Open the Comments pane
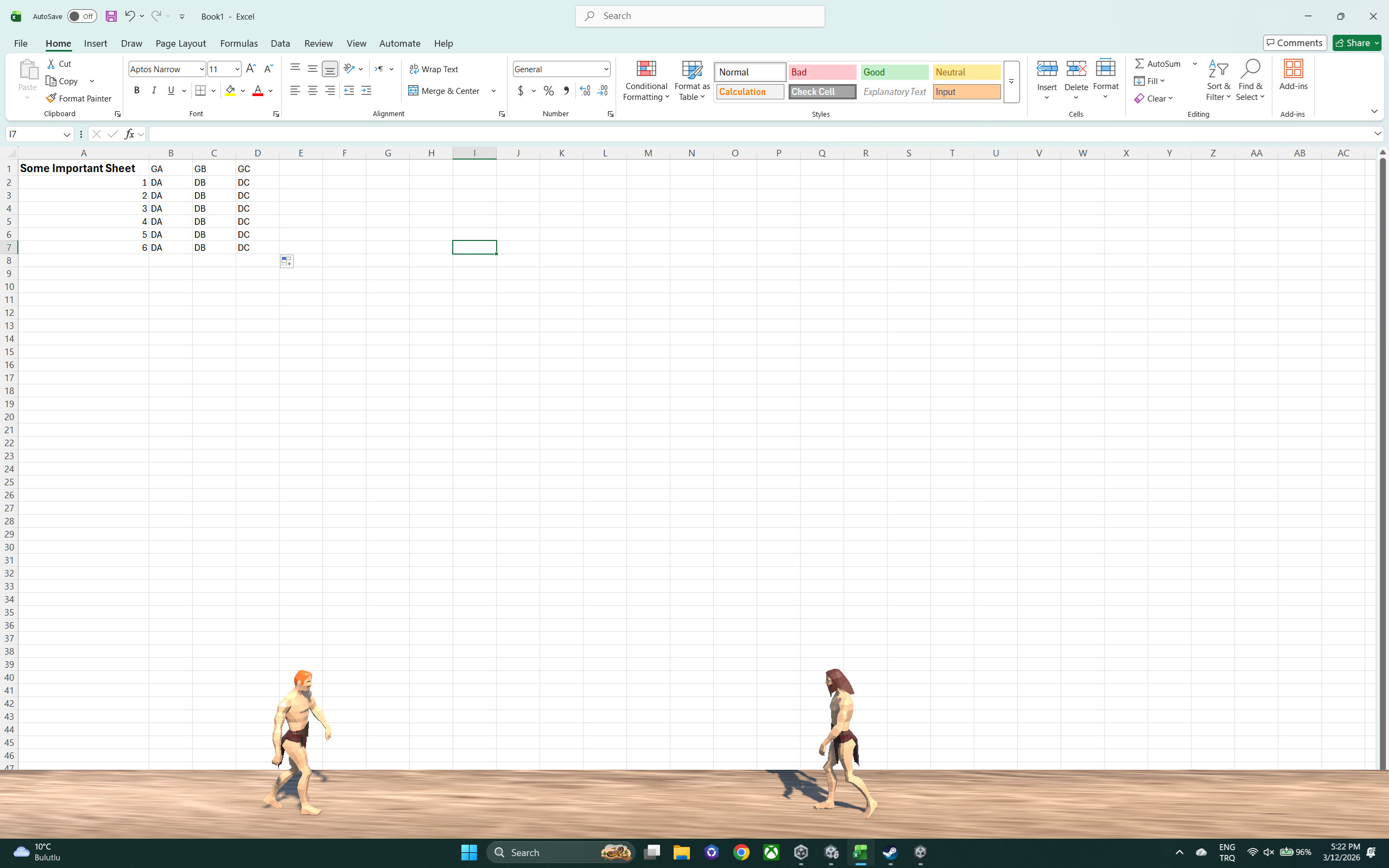The width and height of the screenshot is (1389, 868). point(1295,42)
